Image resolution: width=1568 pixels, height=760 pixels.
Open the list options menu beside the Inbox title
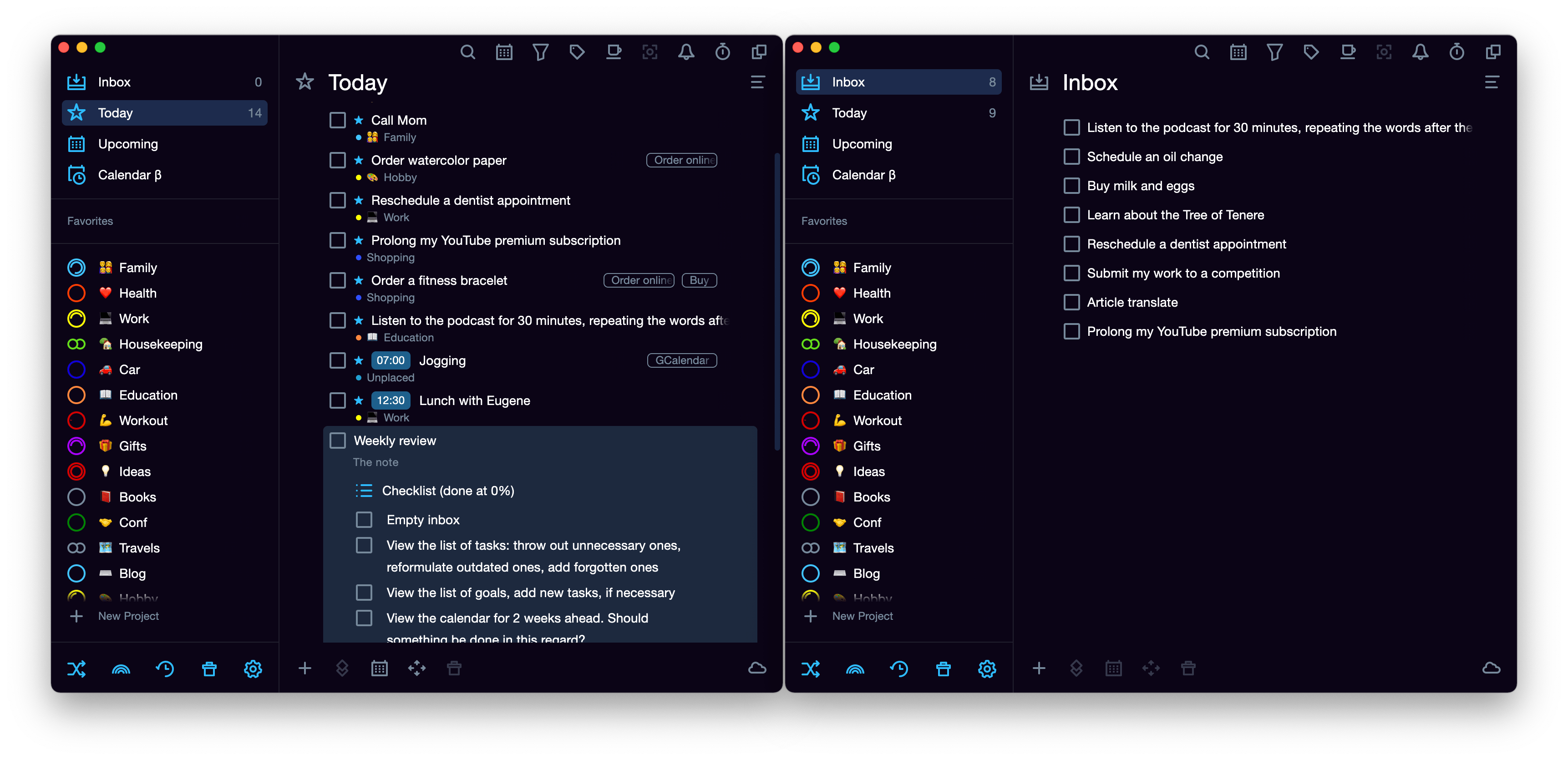point(1491,82)
